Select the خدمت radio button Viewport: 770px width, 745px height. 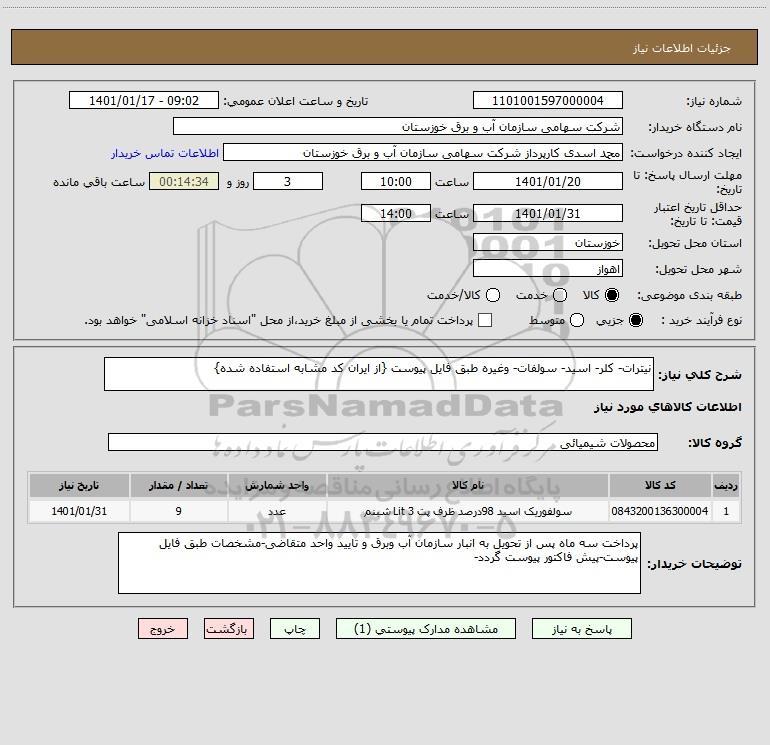tap(560, 295)
